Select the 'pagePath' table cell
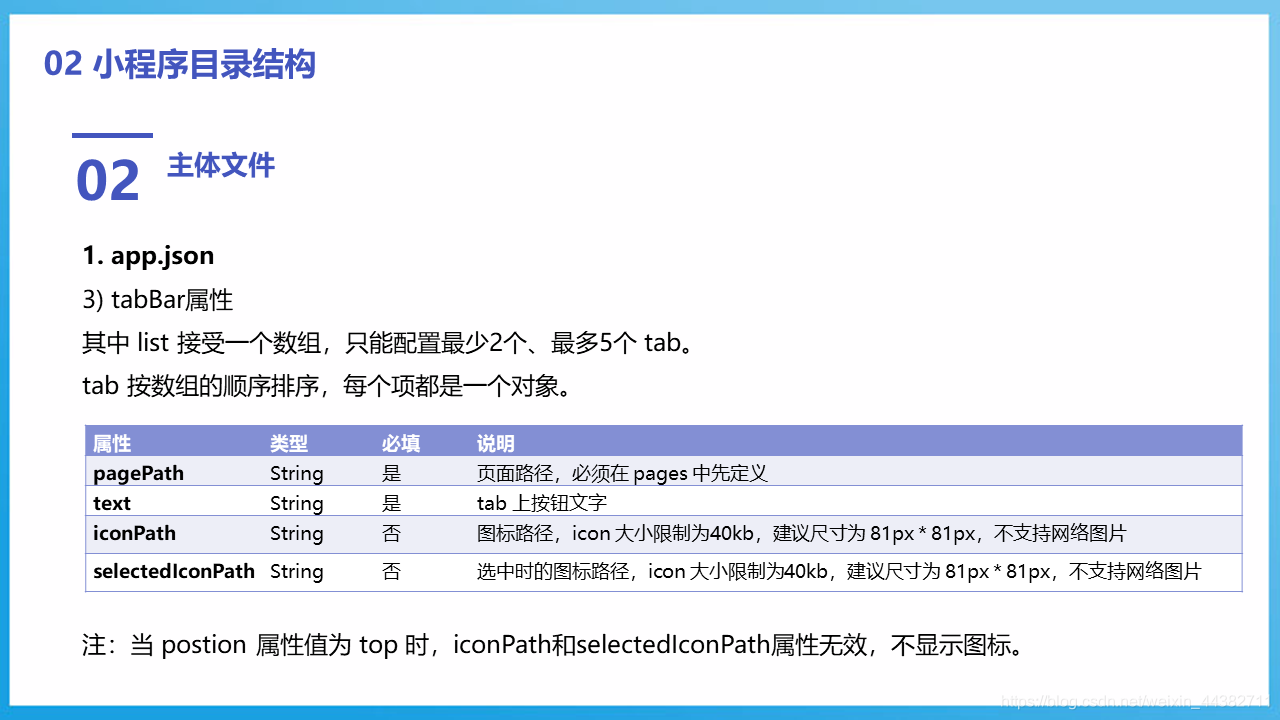Image resolution: width=1280 pixels, height=720 pixels. 139,473
